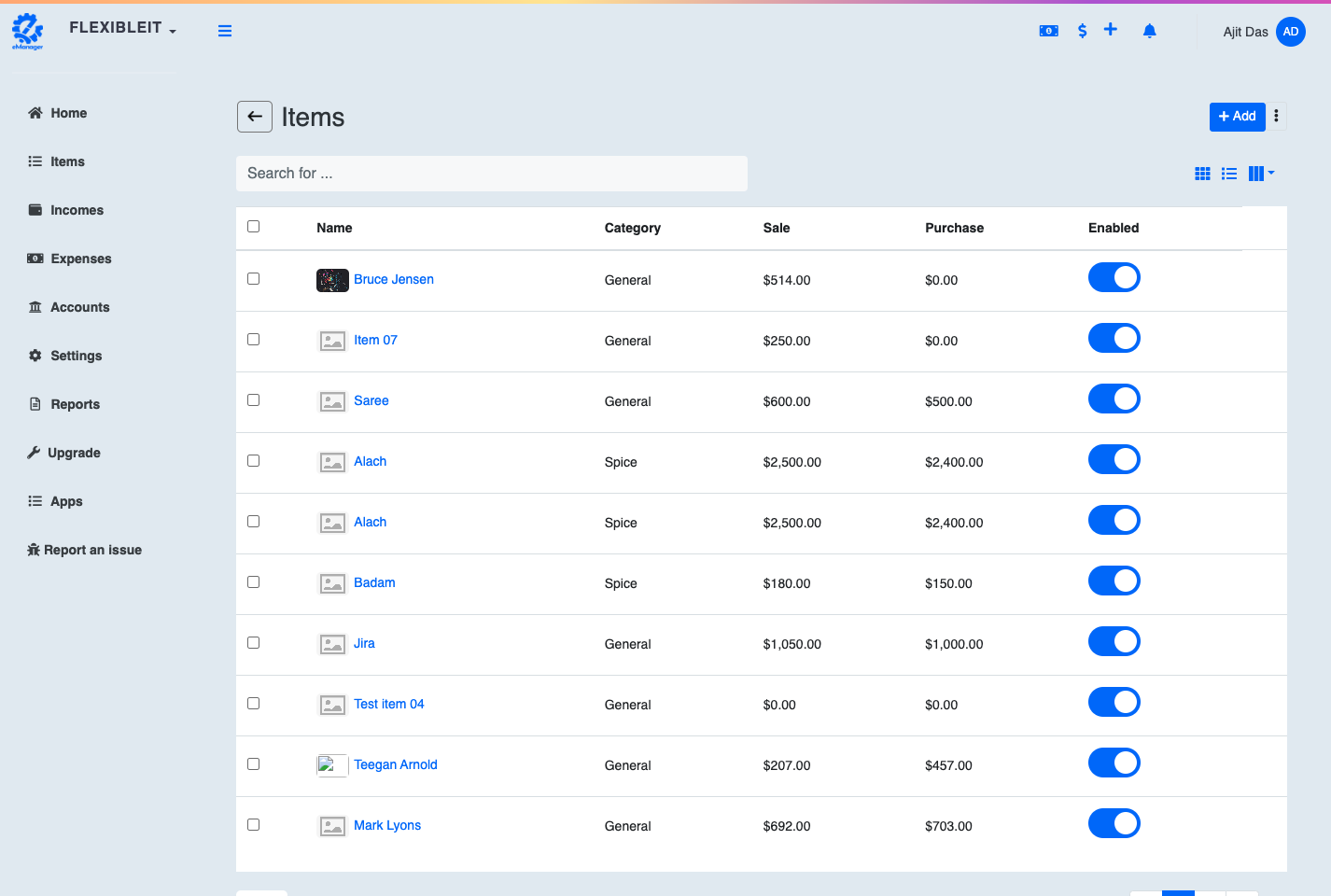Open the notifications bell
Screen dimensions: 1331x896
coord(1149,31)
